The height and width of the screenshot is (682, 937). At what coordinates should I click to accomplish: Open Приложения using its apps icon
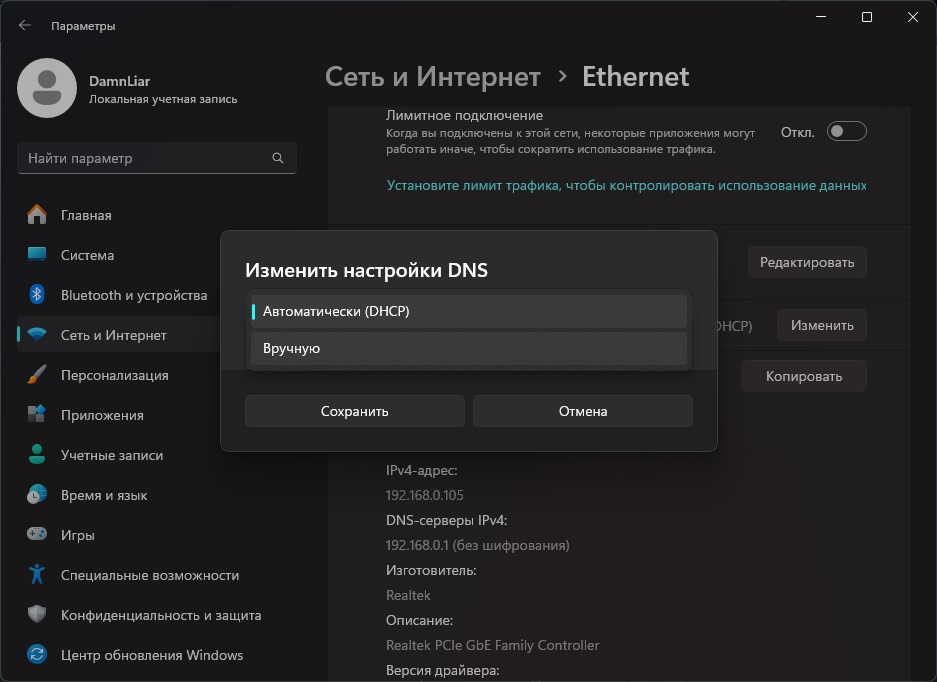pos(37,415)
